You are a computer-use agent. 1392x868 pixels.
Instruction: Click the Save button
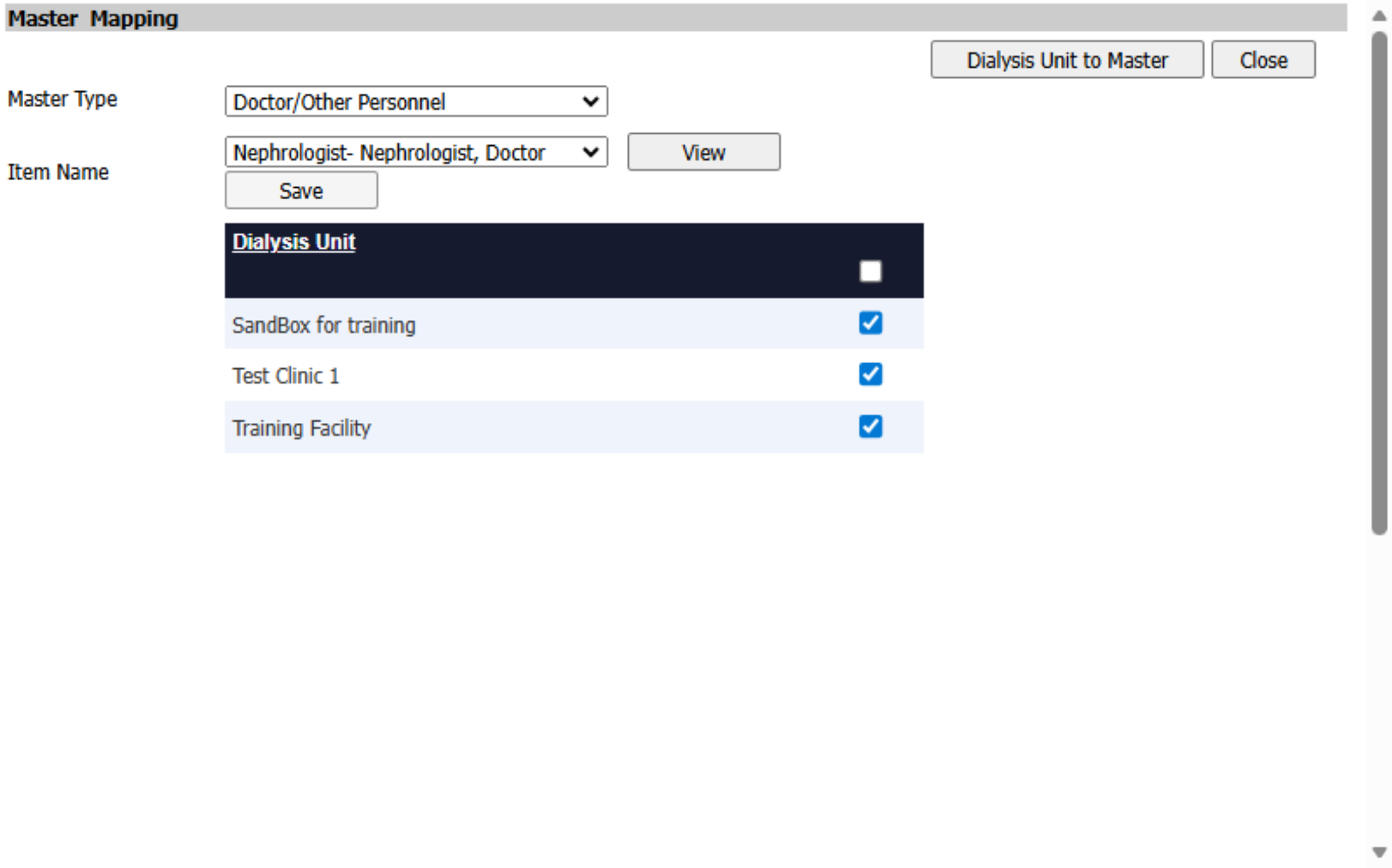(301, 190)
